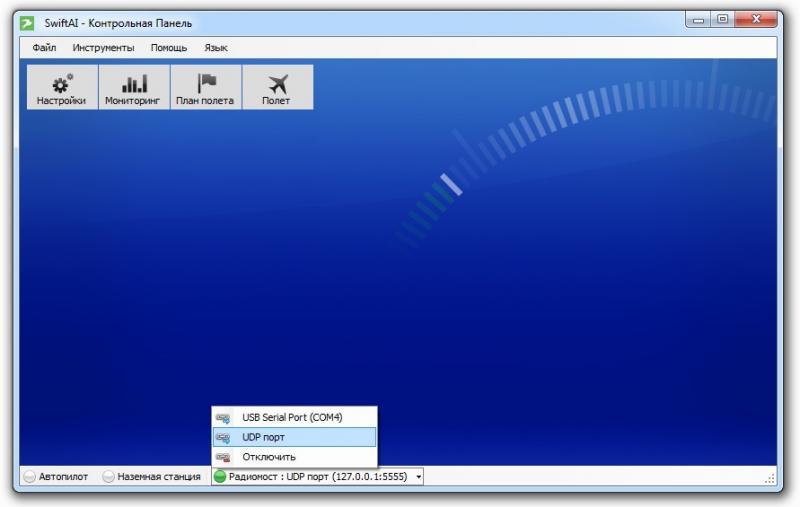Open the Инструменты menu
This screenshot has height=507, width=800.
click(103, 47)
